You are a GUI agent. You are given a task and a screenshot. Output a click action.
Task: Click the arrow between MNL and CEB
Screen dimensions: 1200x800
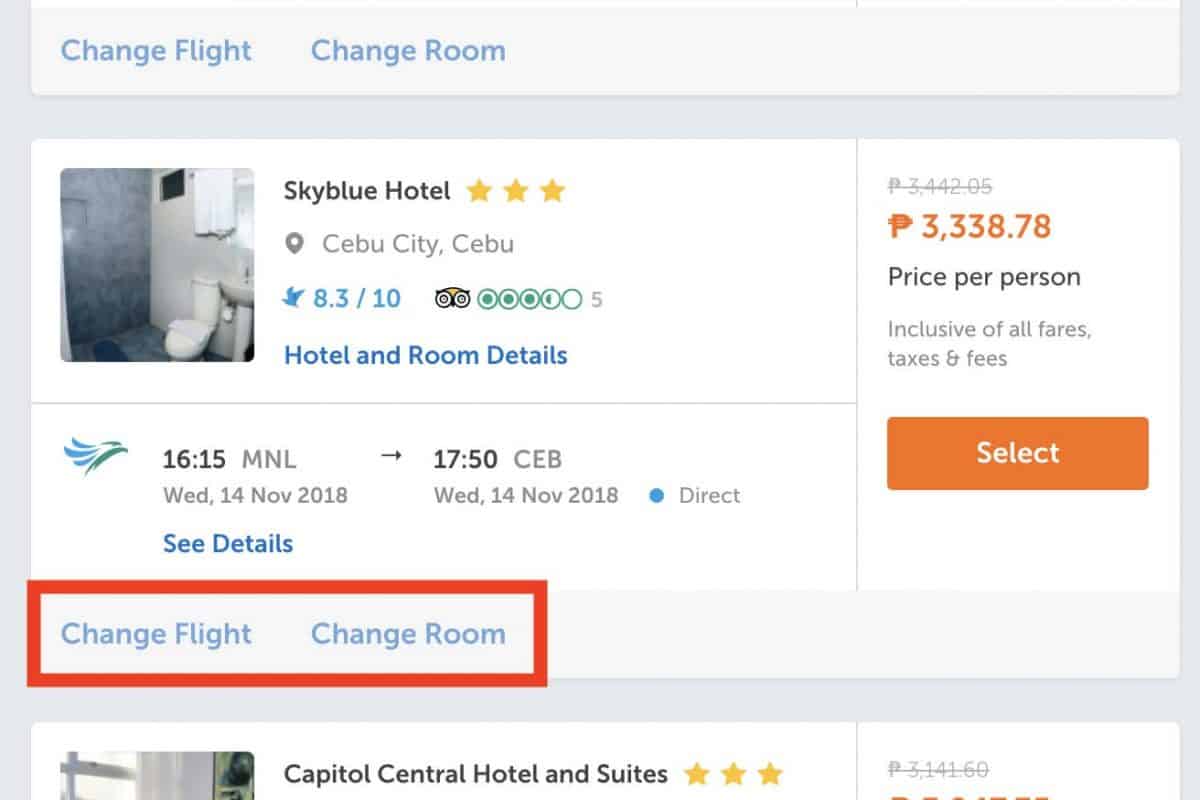pyautogui.click(x=391, y=457)
